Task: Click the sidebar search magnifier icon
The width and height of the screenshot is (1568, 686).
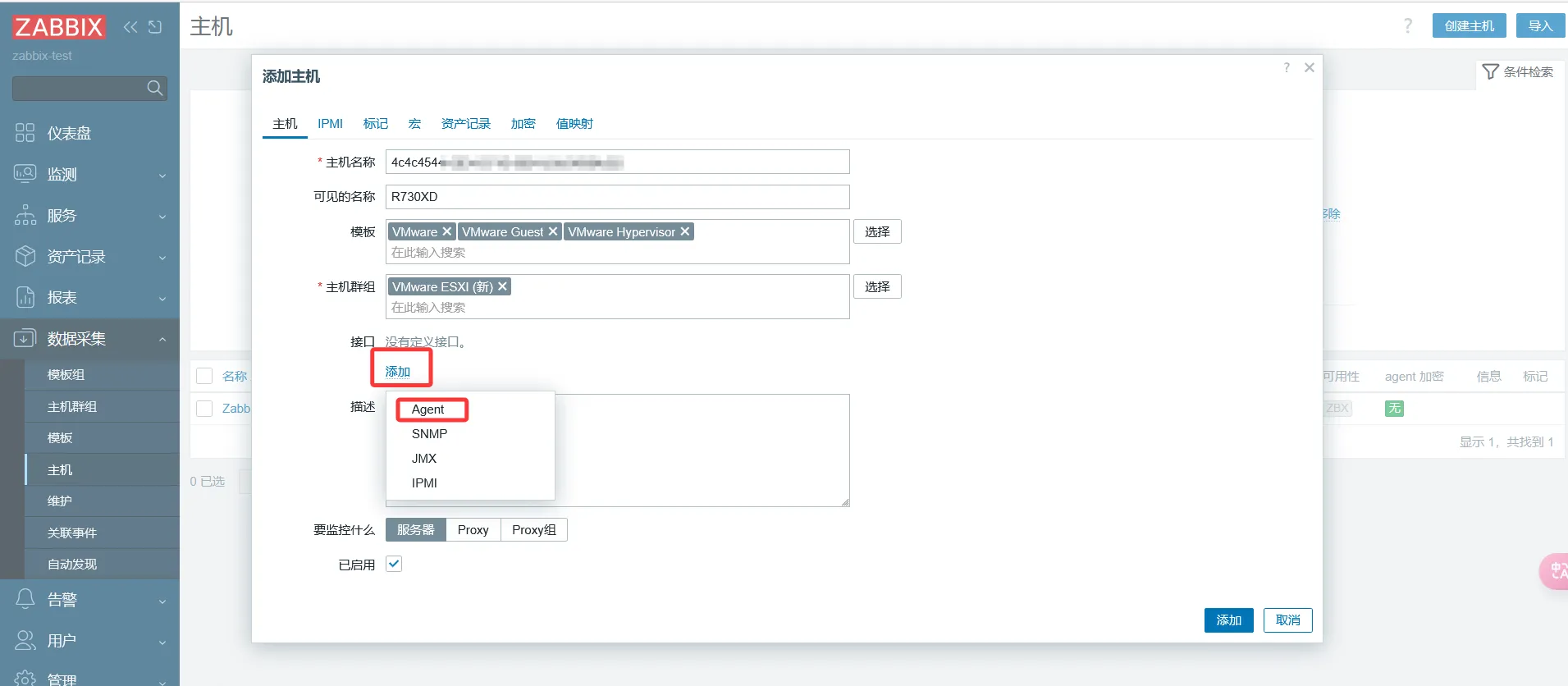Action: coord(154,88)
